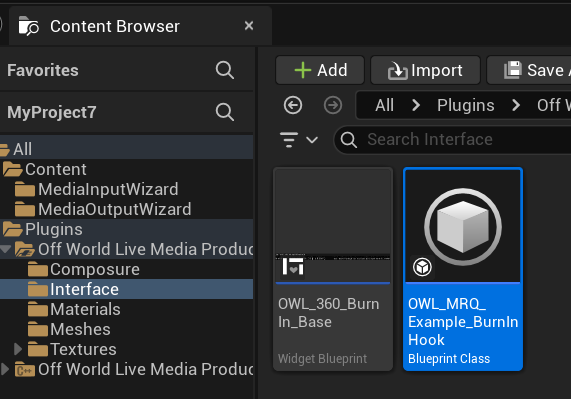
Task: Select OWL_360_BurnIn_Base asset thumbnail
Action: (x=333, y=226)
